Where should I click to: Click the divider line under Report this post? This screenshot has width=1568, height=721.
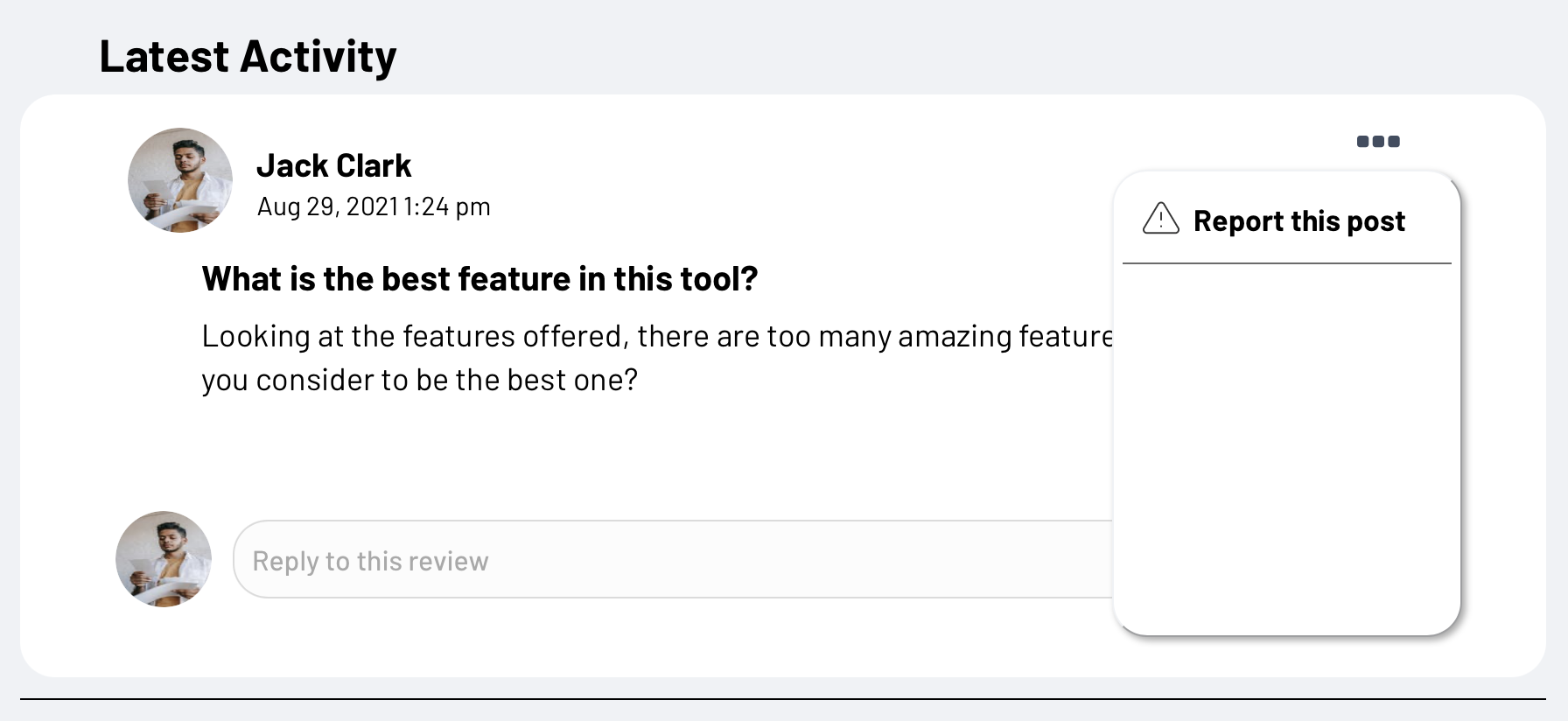coord(1286,262)
